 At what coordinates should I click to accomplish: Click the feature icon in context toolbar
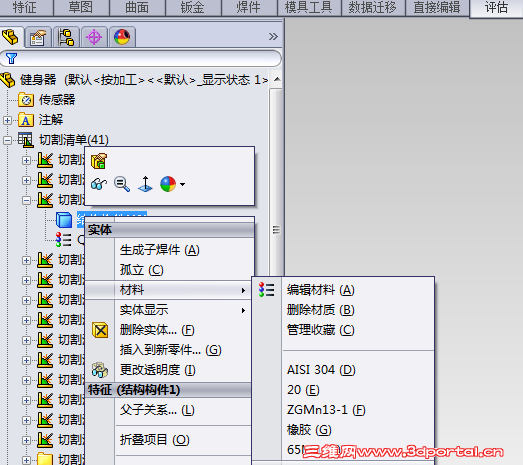tap(99, 161)
